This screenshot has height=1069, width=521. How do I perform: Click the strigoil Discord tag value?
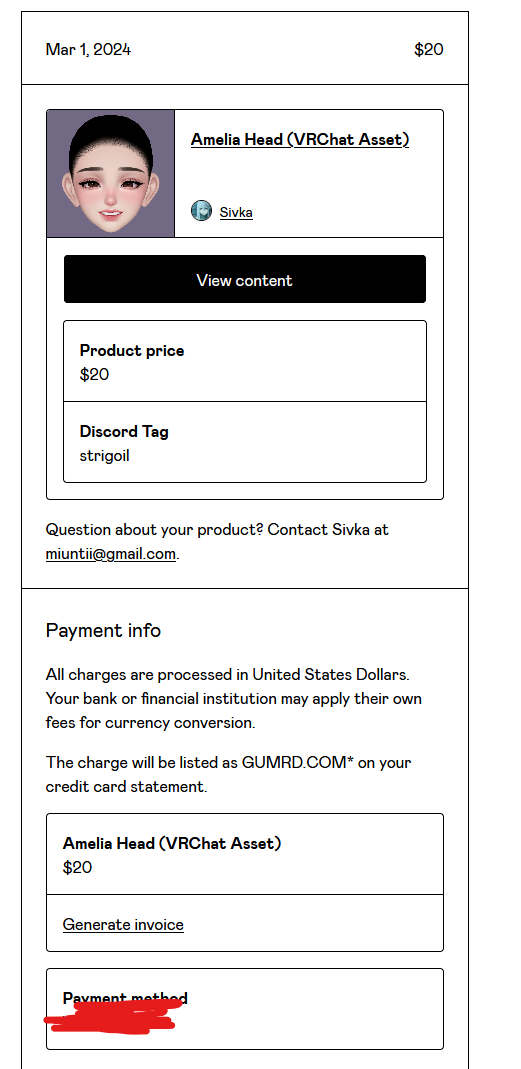[x=104, y=455]
